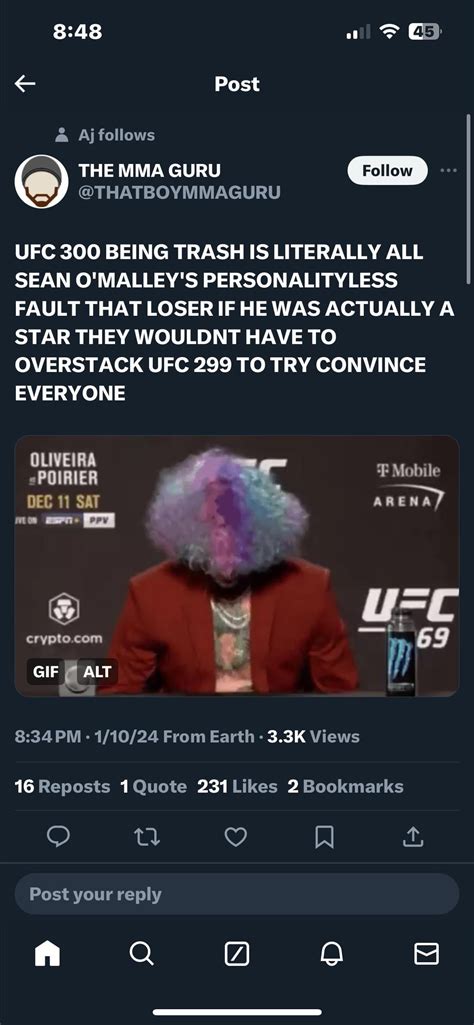Image resolution: width=474 pixels, height=1025 pixels.
Task: Open the Messages envelope icon
Action: click(x=426, y=955)
